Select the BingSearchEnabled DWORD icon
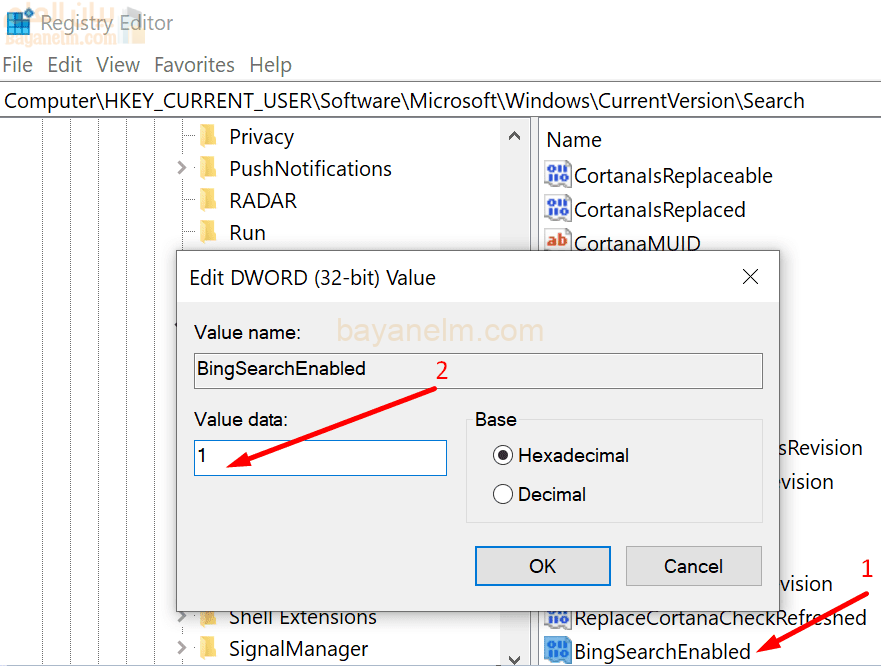The width and height of the screenshot is (881, 666). coord(557,651)
